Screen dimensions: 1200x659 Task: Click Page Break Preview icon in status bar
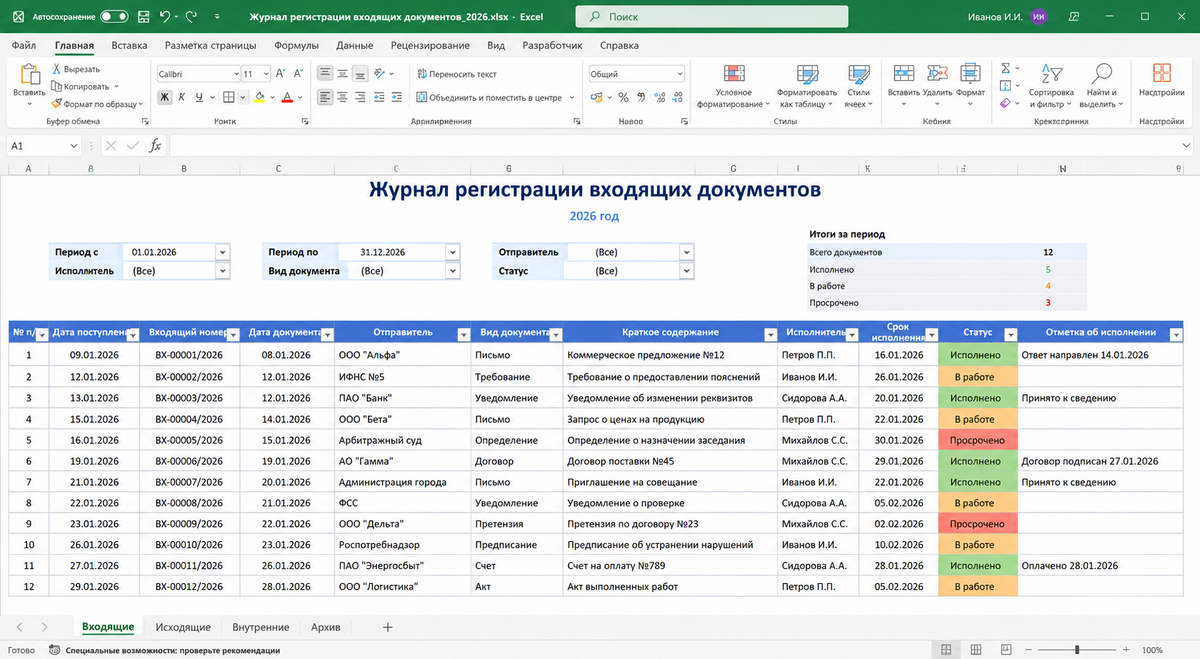1007,650
